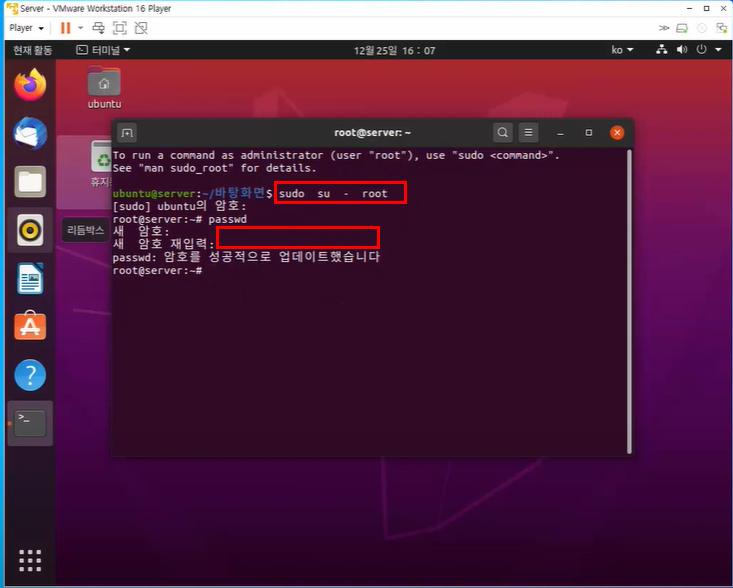Open Rhythmbox music player in dock

(30, 230)
